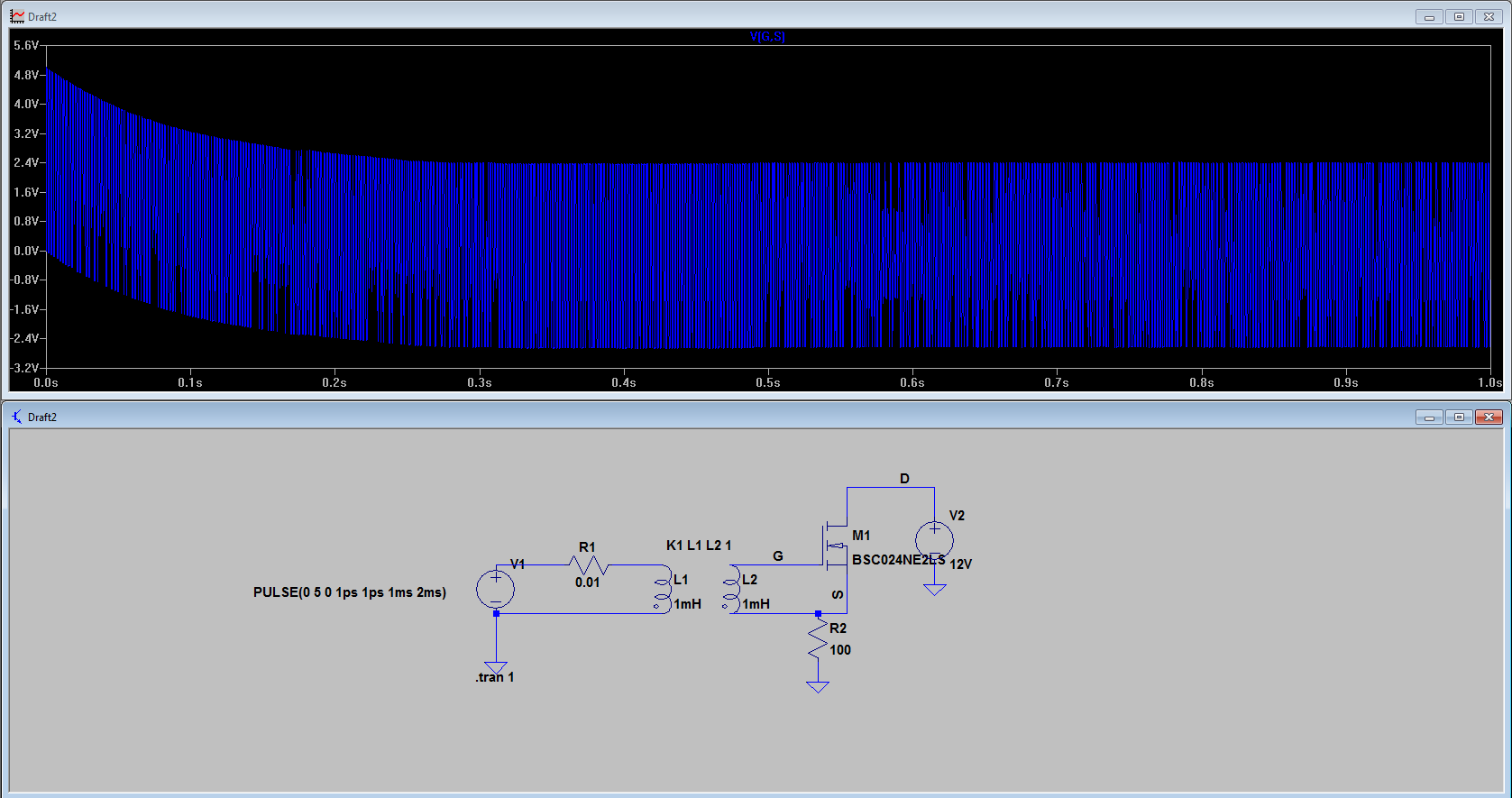This screenshot has width=1512, height=798.
Task: Click the R1 reference designator label
Action: [x=587, y=547]
